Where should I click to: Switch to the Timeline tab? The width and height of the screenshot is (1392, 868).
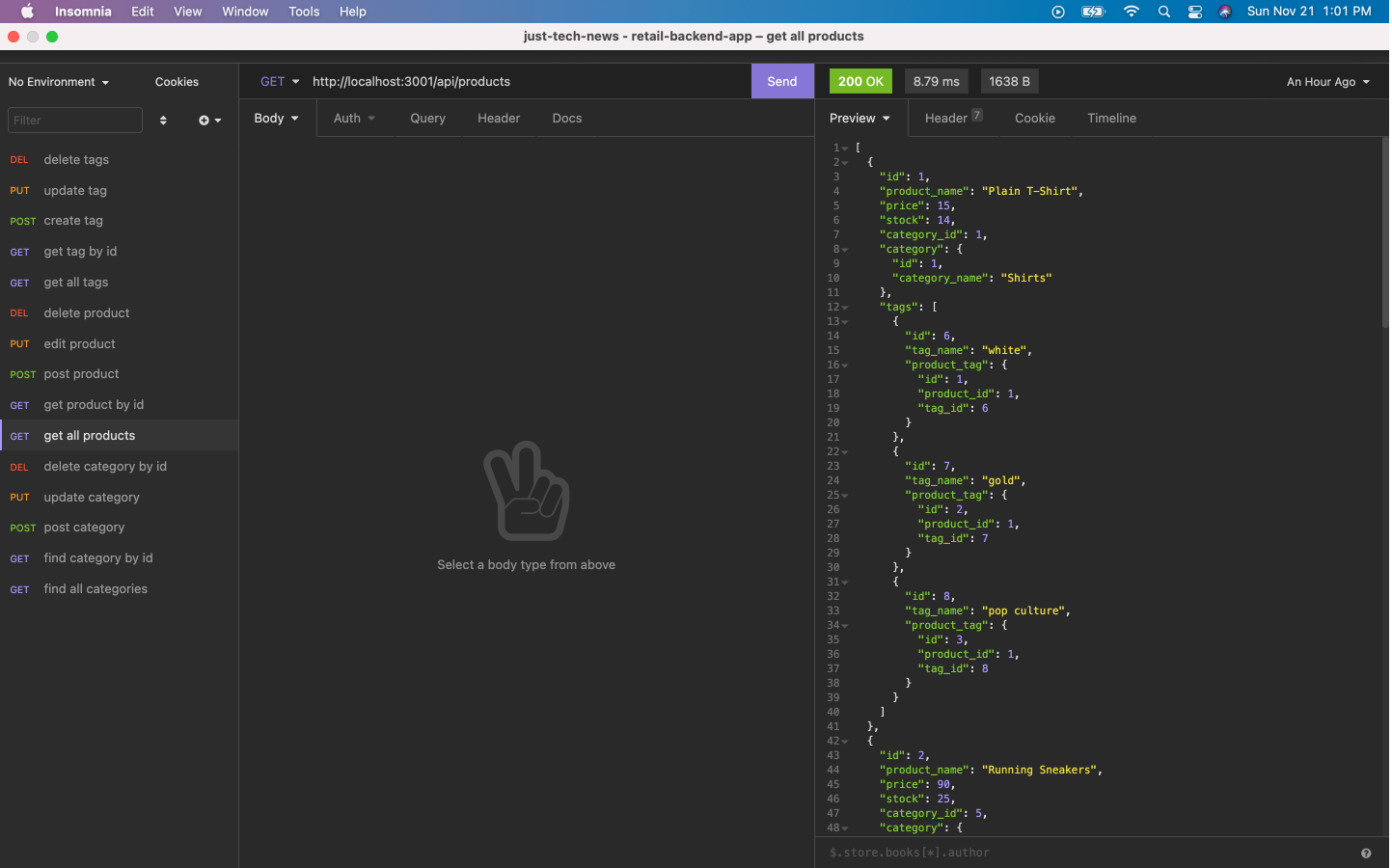point(1111,118)
